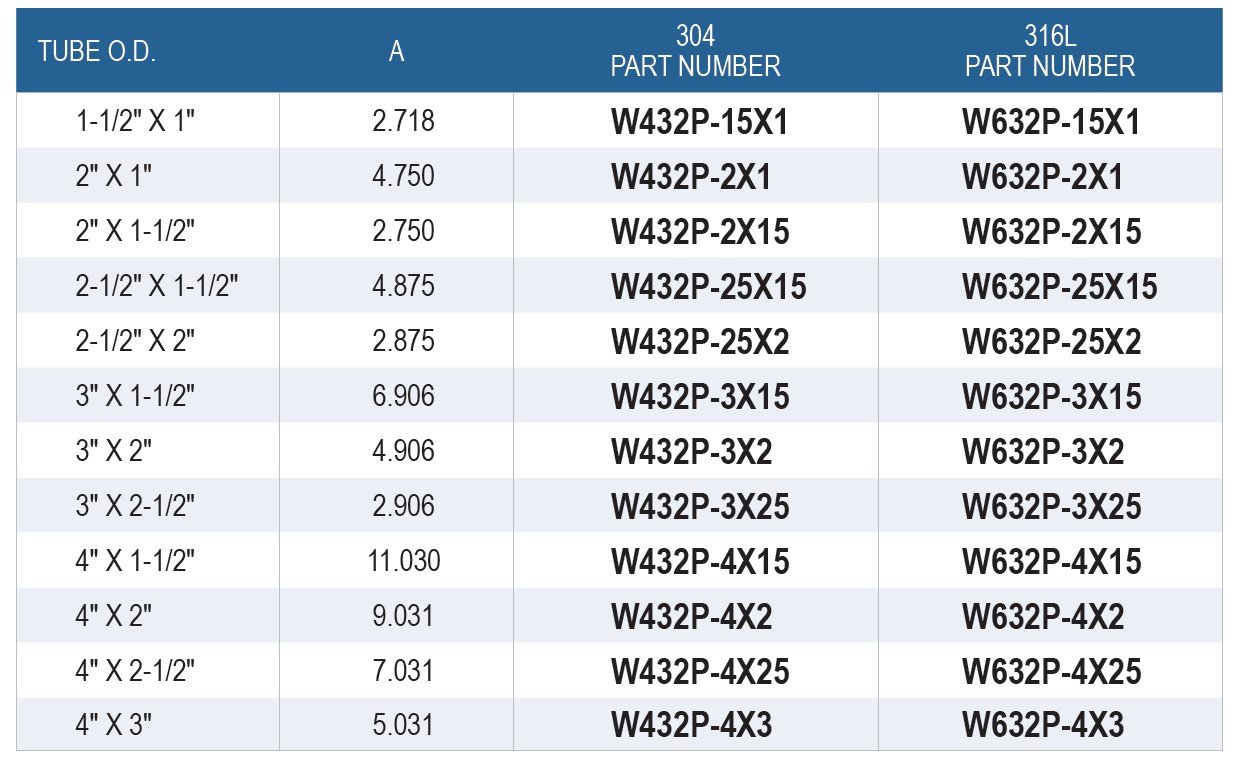This screenshot has width=1241, height=761.
Task: Click the TUBE O.D. column header
Action: tap(97, 52)
